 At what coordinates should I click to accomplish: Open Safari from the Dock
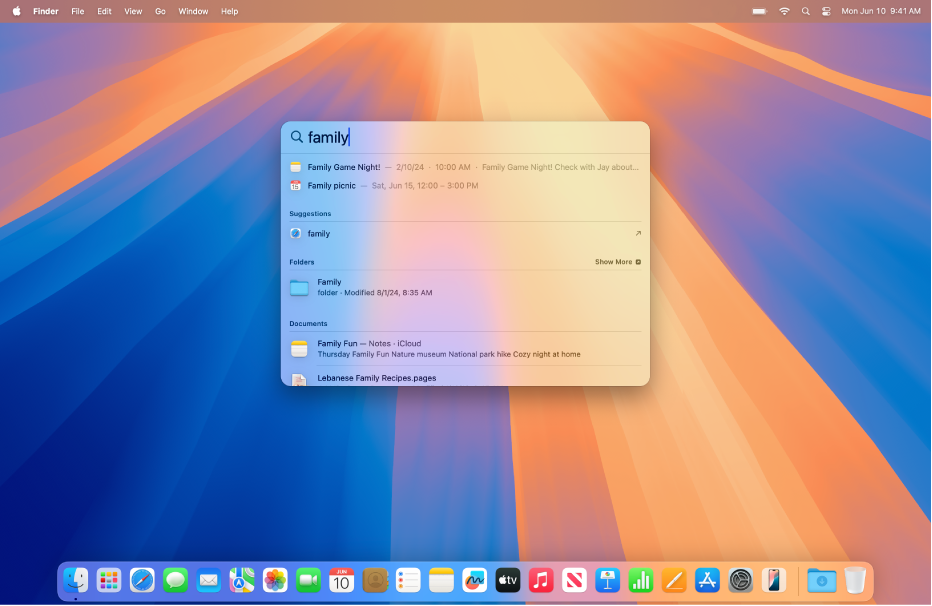click(141, 580)
